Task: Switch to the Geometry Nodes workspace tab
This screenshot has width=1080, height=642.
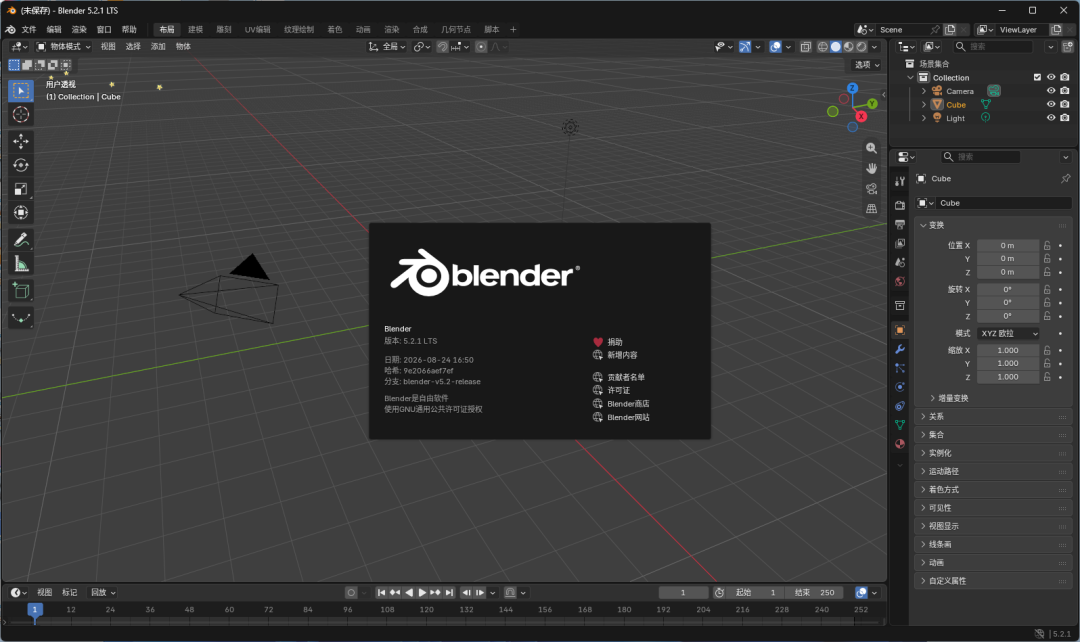Action: 456,30
